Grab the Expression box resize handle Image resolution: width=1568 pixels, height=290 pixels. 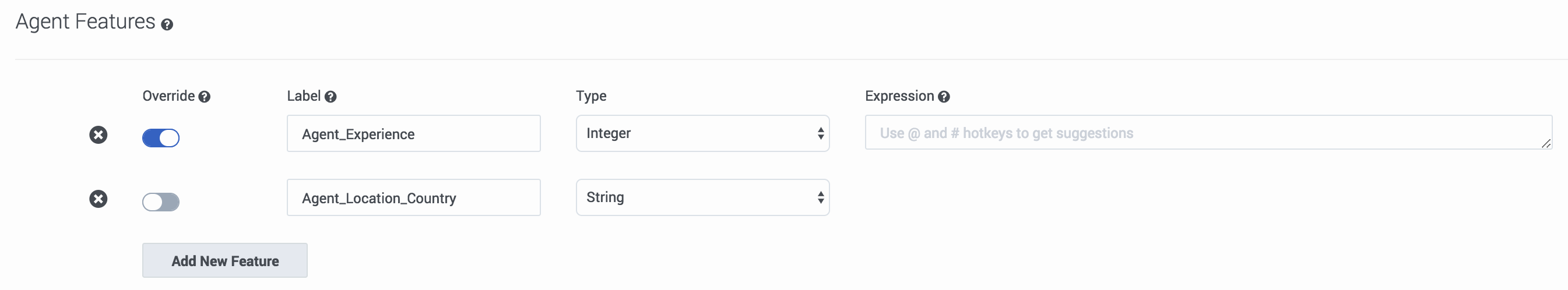click(1545, 143)
